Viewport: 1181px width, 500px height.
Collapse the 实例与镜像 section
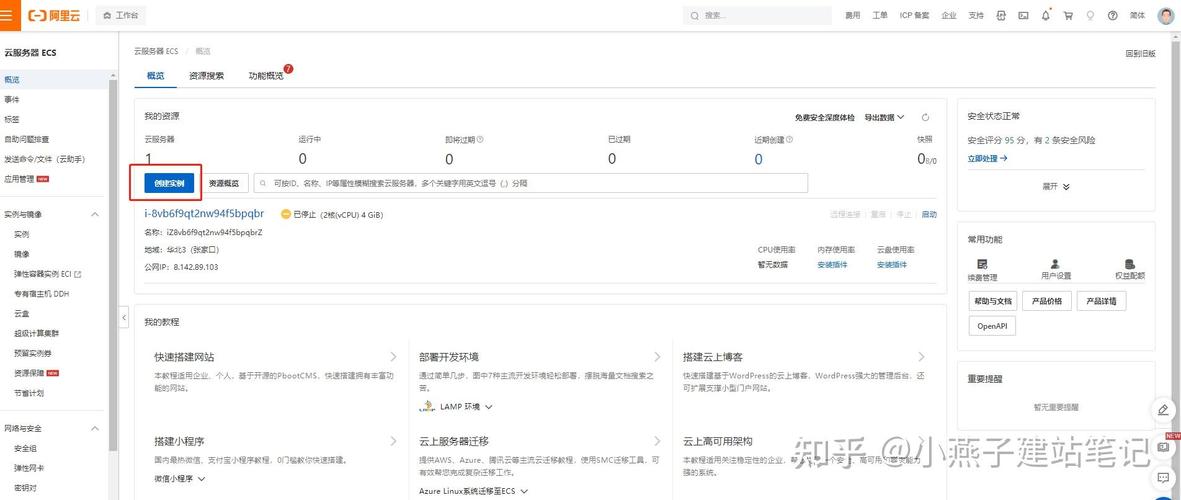[95, 215]
